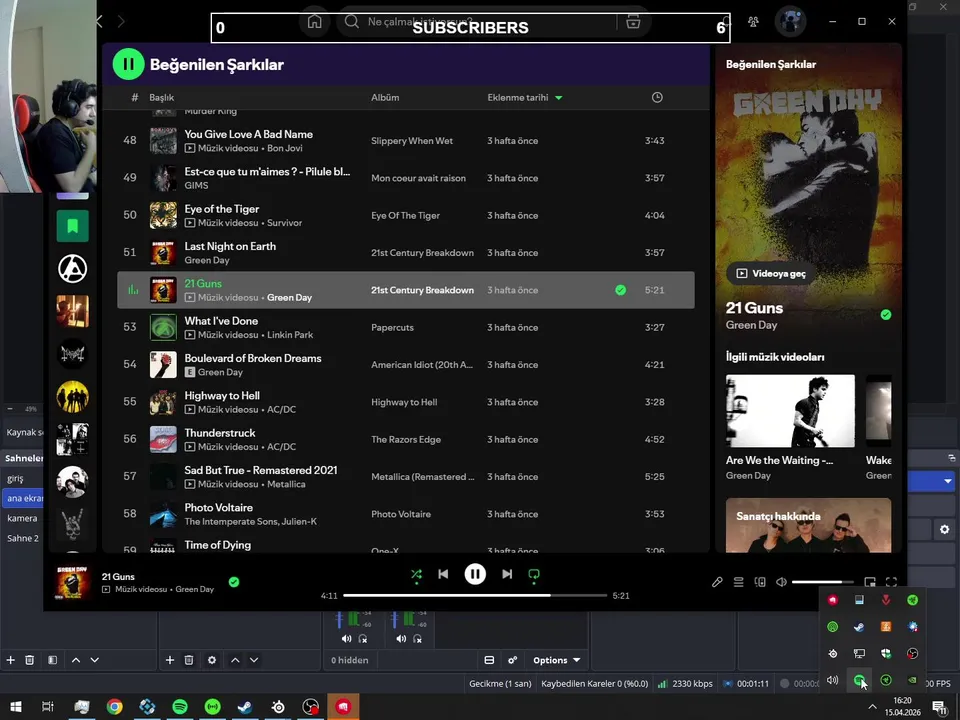Seek on the song progress bar

(474, 595)
